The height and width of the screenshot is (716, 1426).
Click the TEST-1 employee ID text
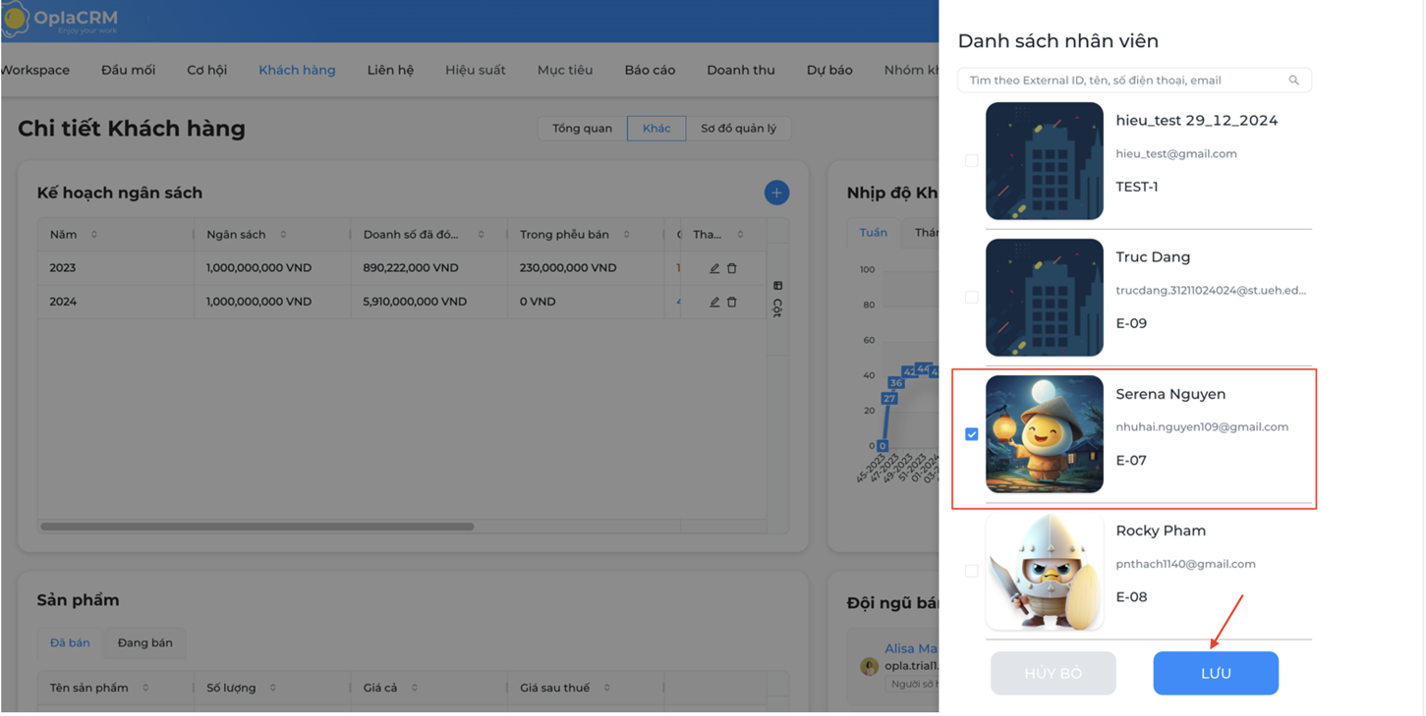click(1137, 186)
